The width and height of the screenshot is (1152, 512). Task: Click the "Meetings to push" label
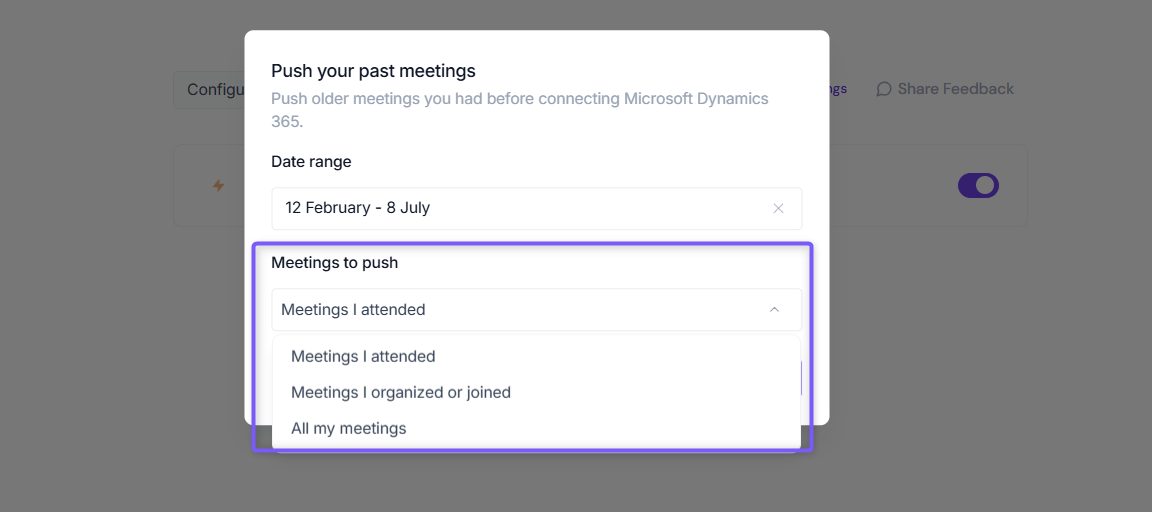click(x=334, y=262)
